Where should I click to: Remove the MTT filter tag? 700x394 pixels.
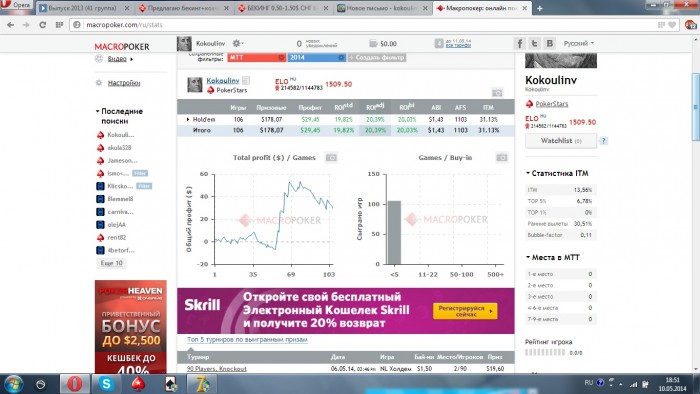281,58
